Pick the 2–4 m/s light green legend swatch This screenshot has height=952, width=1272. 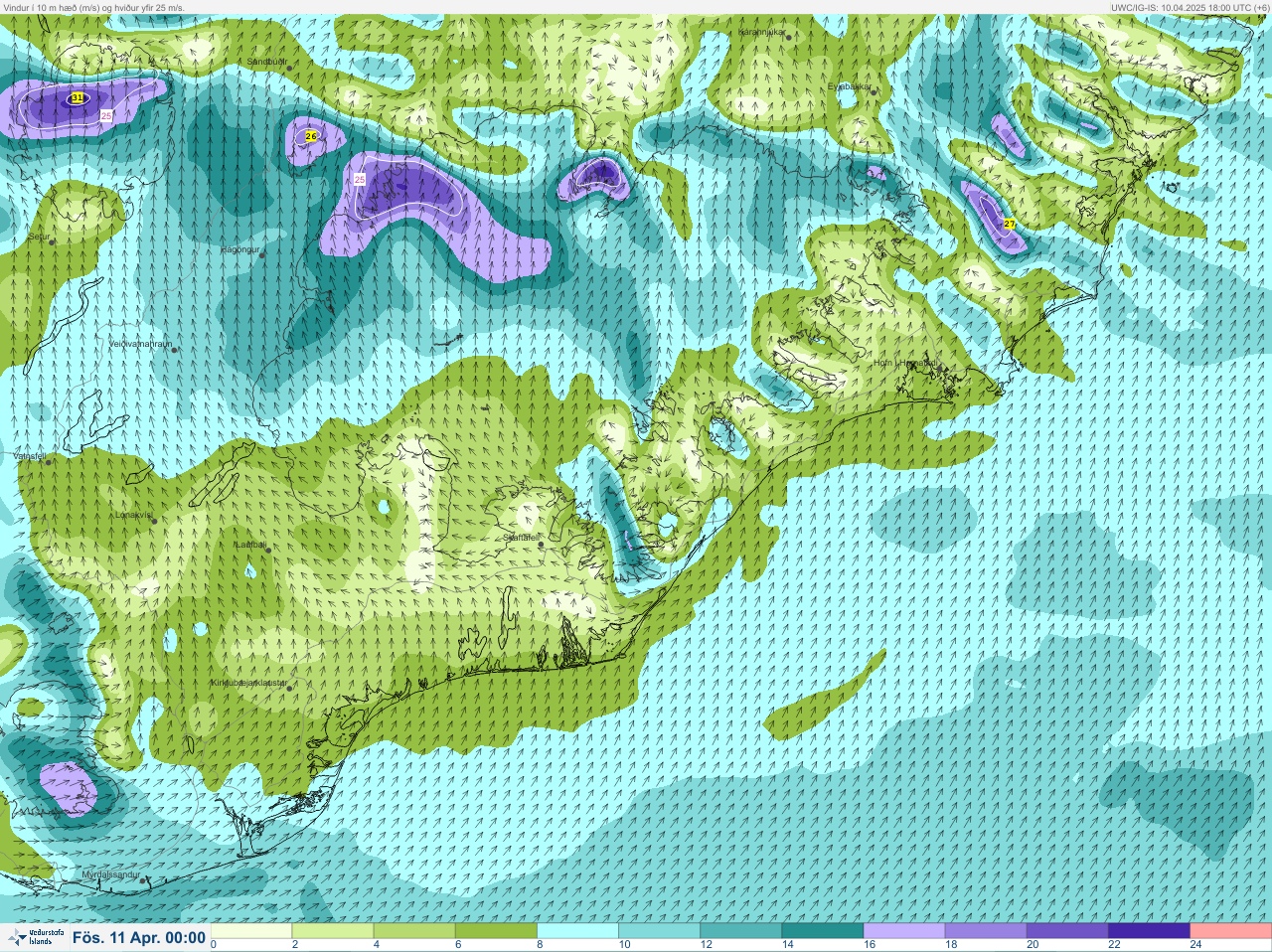click(333, 931)
